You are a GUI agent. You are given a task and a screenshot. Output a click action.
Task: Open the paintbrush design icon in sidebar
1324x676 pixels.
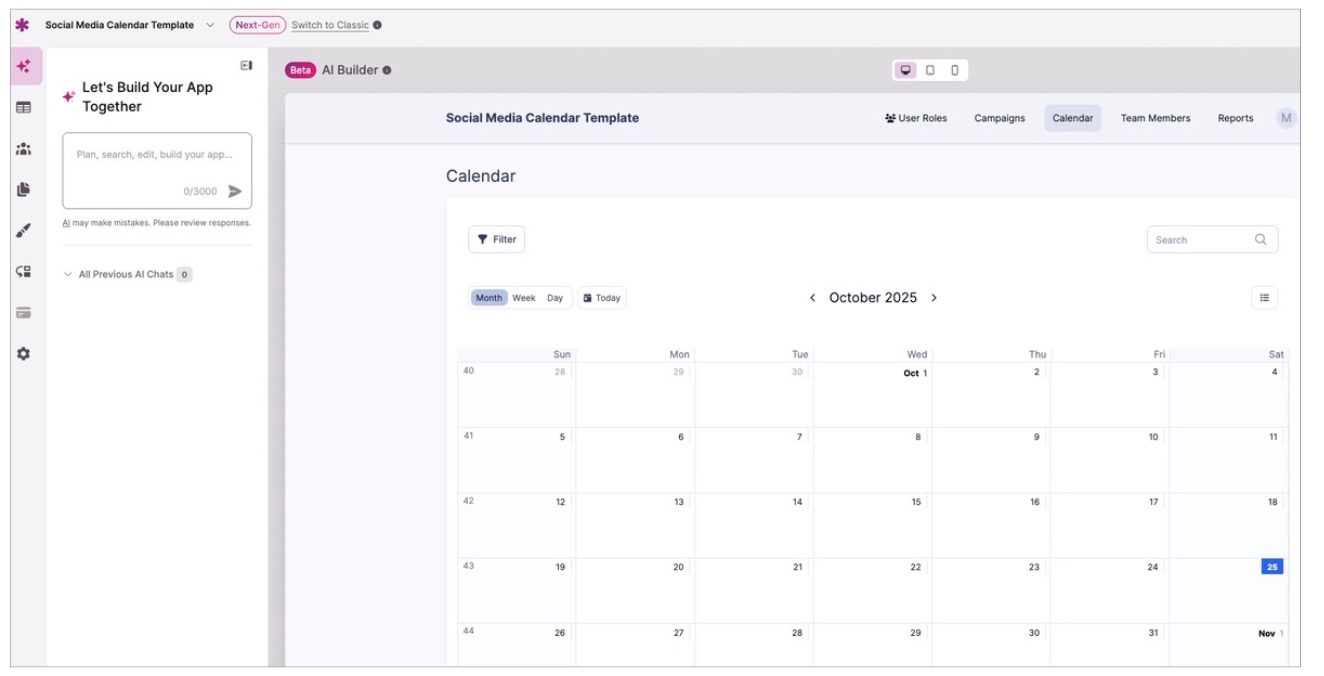[24, 231]
